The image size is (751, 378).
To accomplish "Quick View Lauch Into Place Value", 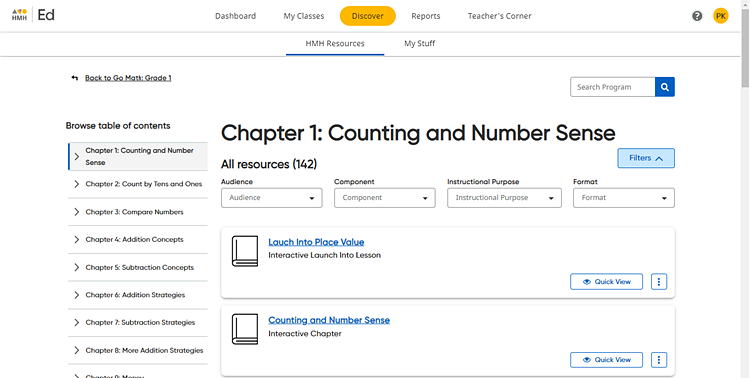I will point(606,282).
